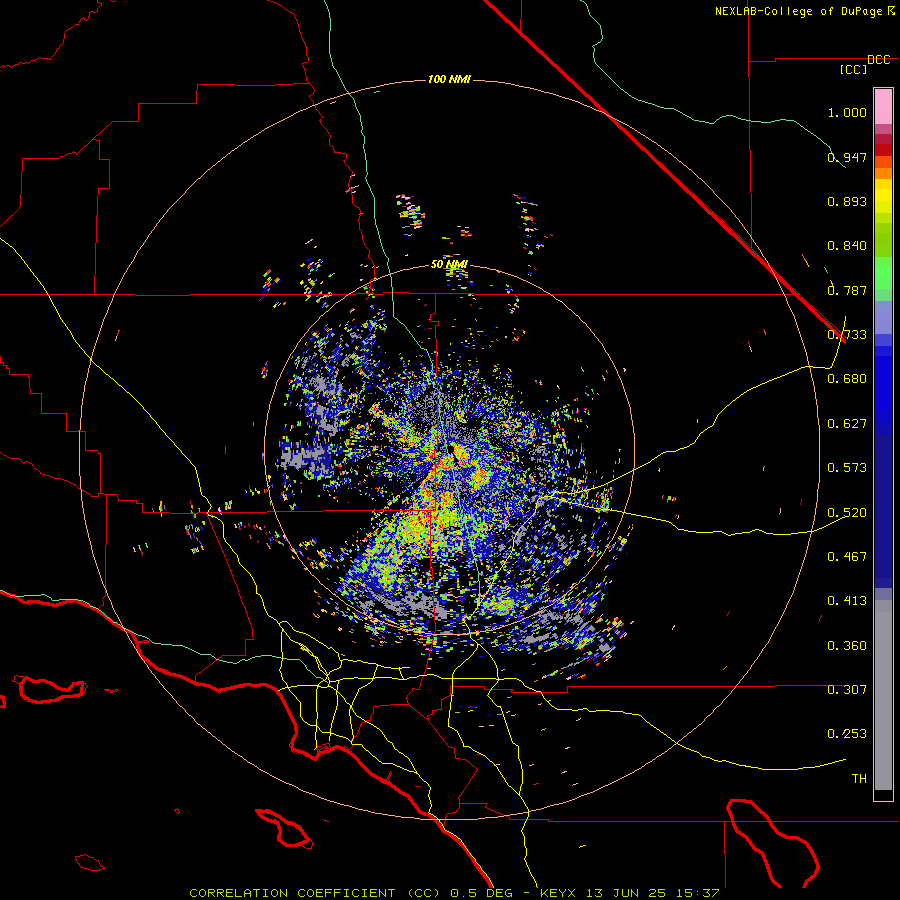Click the 0.627 color scale label
The image size is (900, 900).
tap(847, 424)
